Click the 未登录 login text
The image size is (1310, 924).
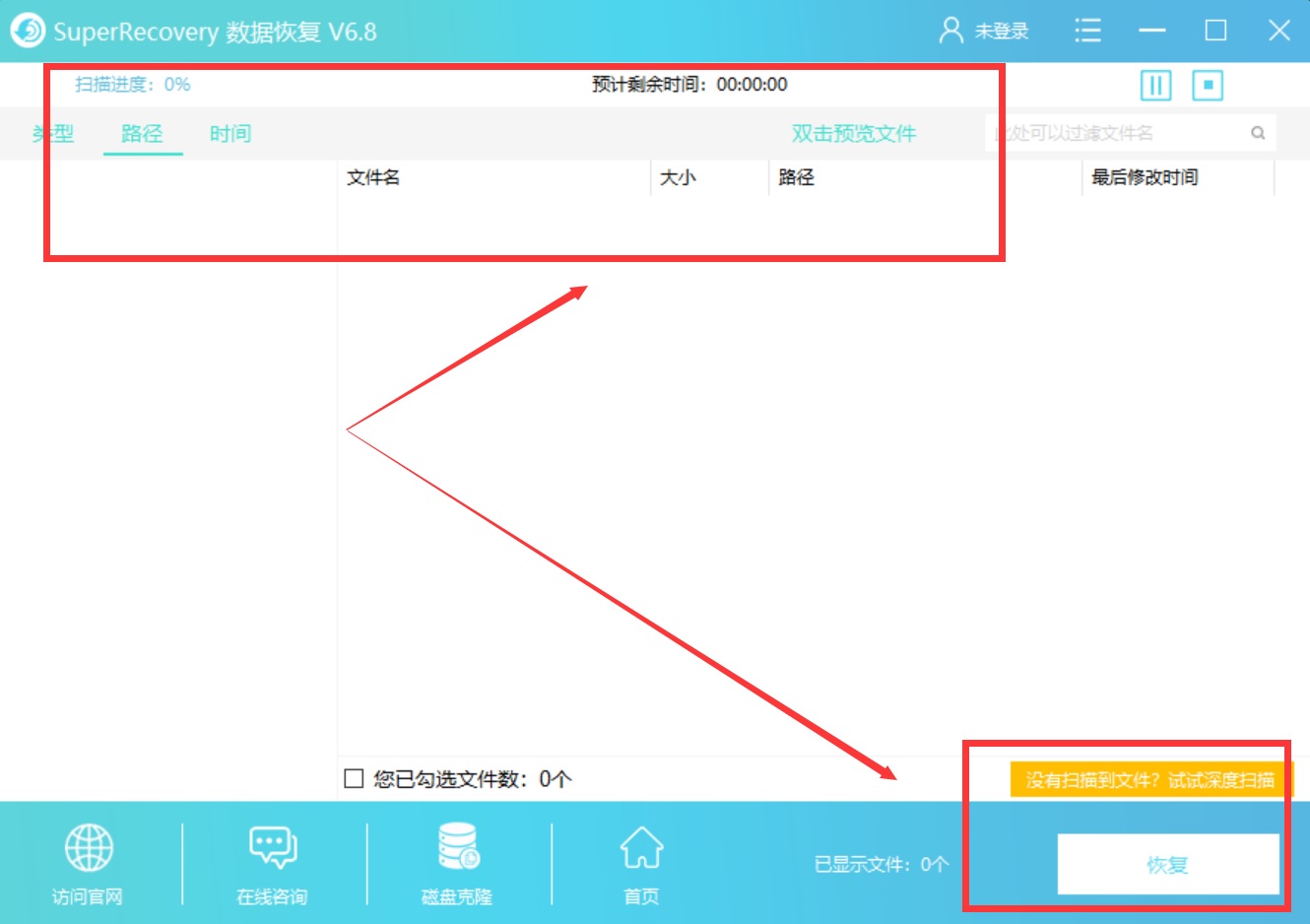1002,32
